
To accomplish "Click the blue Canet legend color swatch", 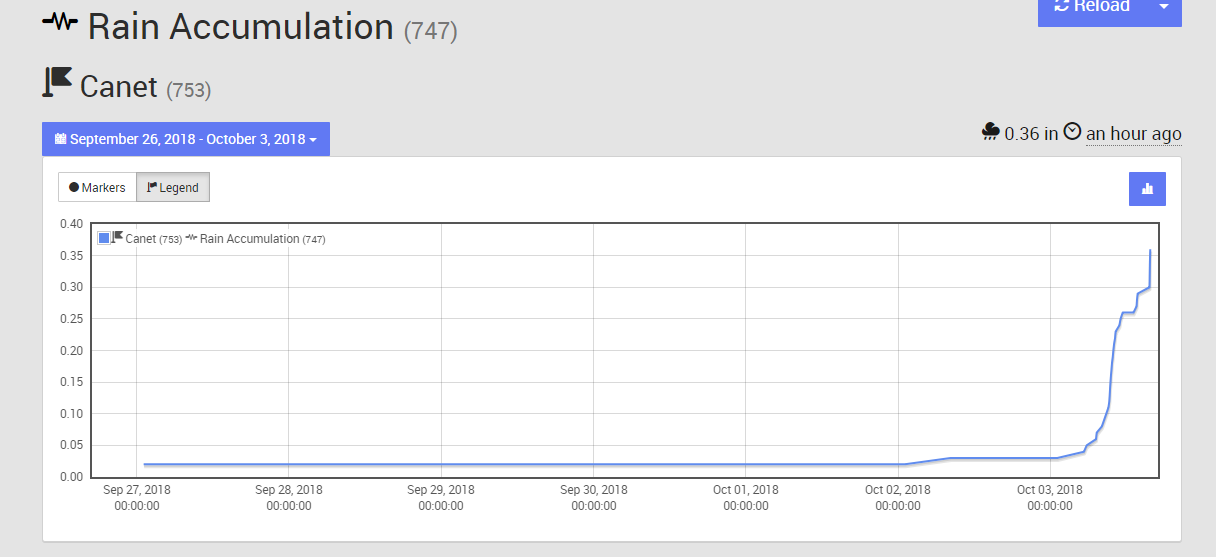I will pos(104,238).
